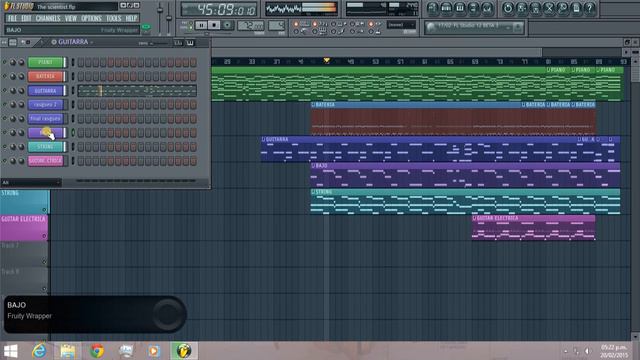The image size is (640, 360).
Task: Select the GUITAR ELECTRICA channel button
Action: click(45, 161)
